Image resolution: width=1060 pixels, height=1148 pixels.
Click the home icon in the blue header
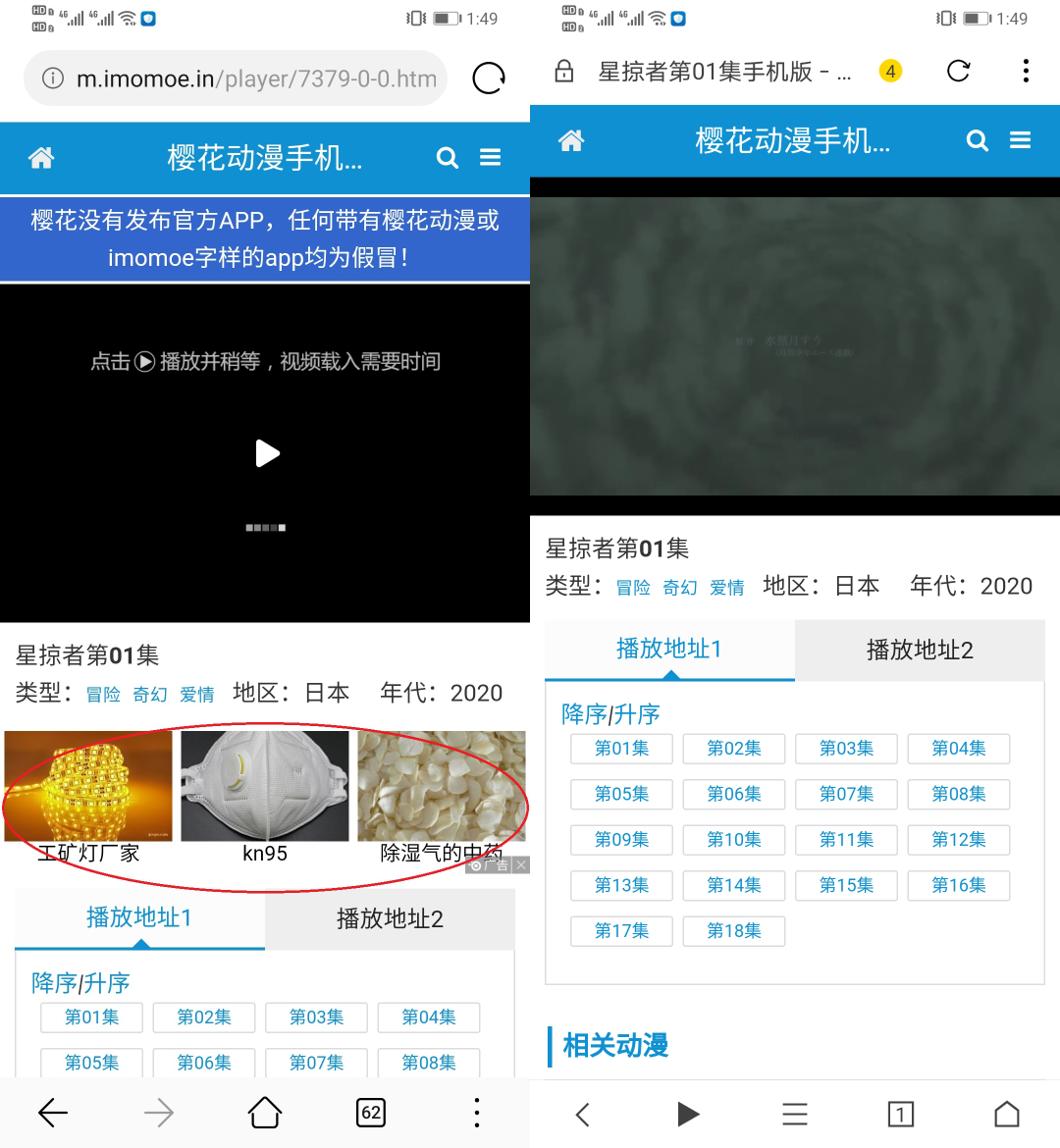(x=41, y=157)
